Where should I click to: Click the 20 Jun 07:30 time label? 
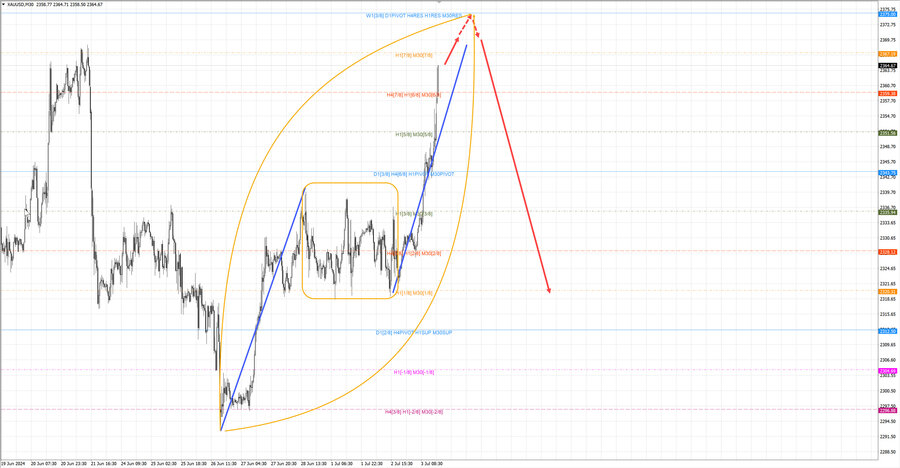click(x=44, y=463)
